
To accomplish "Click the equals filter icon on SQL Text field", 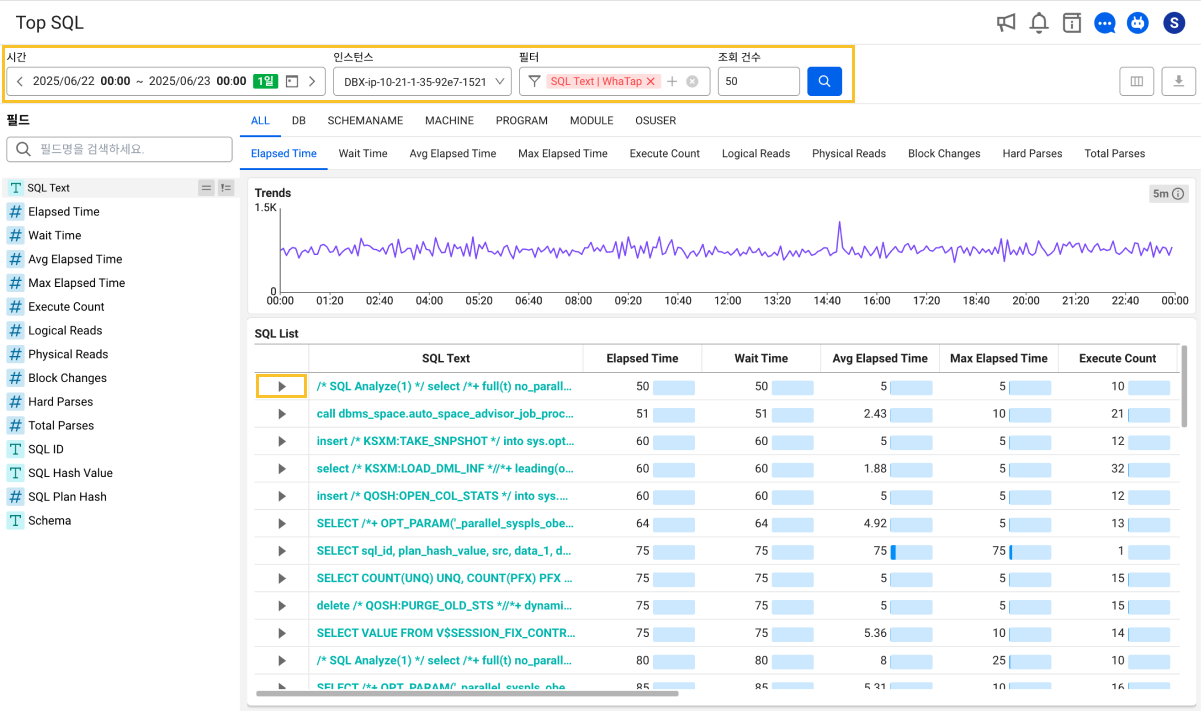I will pyautogui.click(x=206, y=187).
